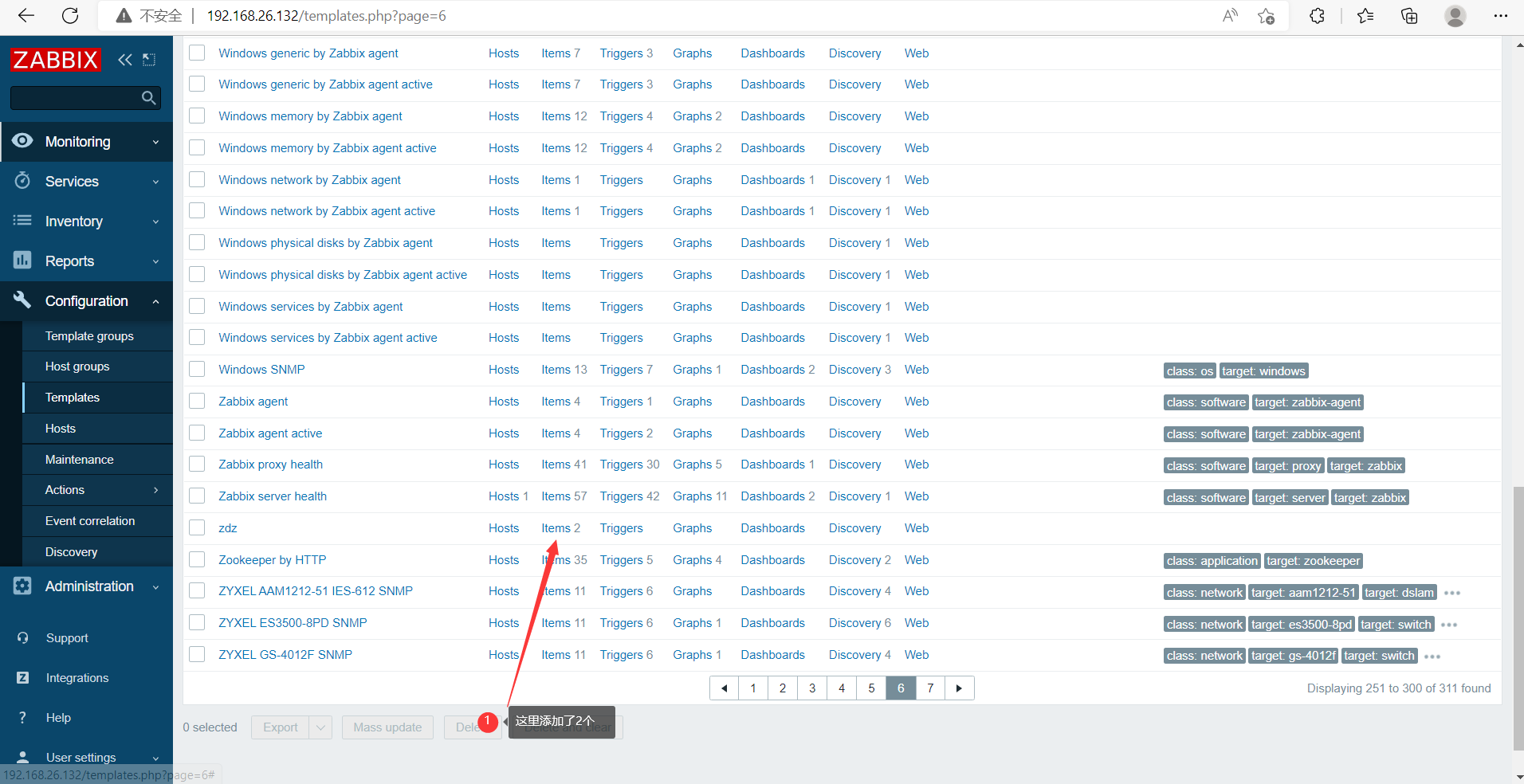Click the Mass update button
Image resolution: width=1524 pixels, height=784 pixels.
387,727
